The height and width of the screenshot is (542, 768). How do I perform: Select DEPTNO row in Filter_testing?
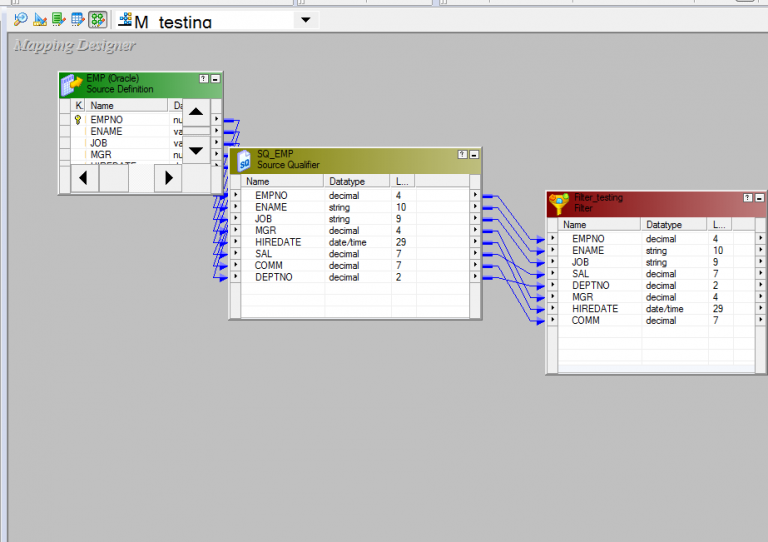pyautogui.click(x=590, y=285)
